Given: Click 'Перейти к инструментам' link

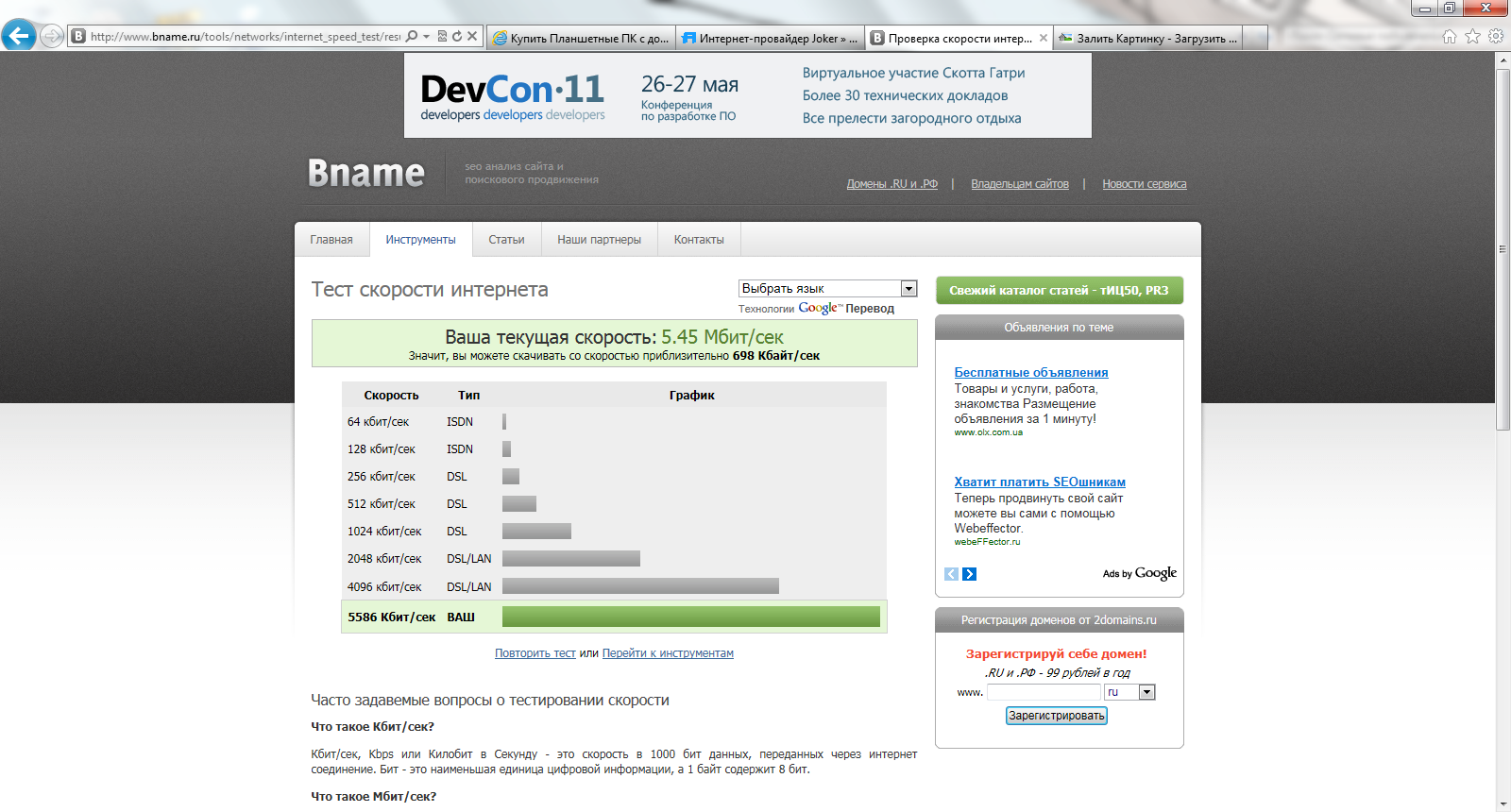Looking at the screenshot, I should 668,653.
